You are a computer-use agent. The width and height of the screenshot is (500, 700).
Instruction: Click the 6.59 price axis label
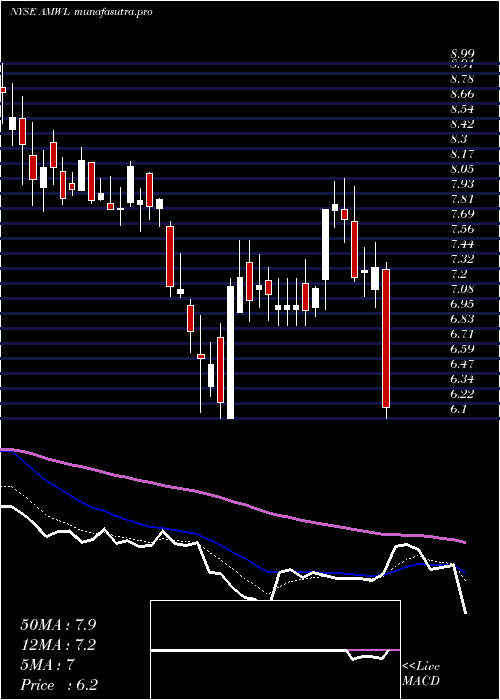pyautogui.click(x=462, y=349)
